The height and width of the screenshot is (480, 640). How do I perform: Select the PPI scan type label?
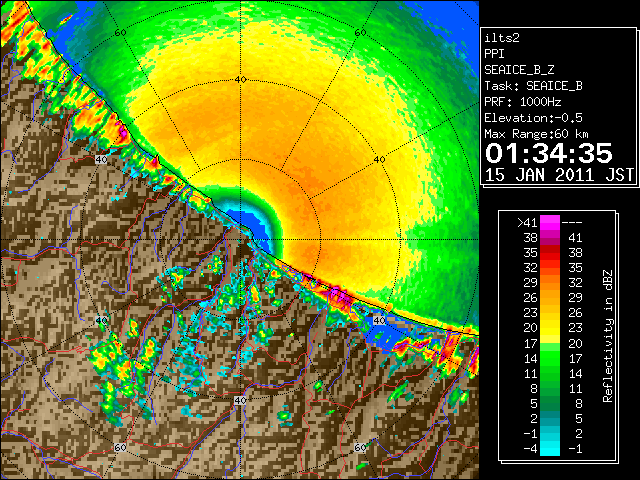[x=494, y=54]
